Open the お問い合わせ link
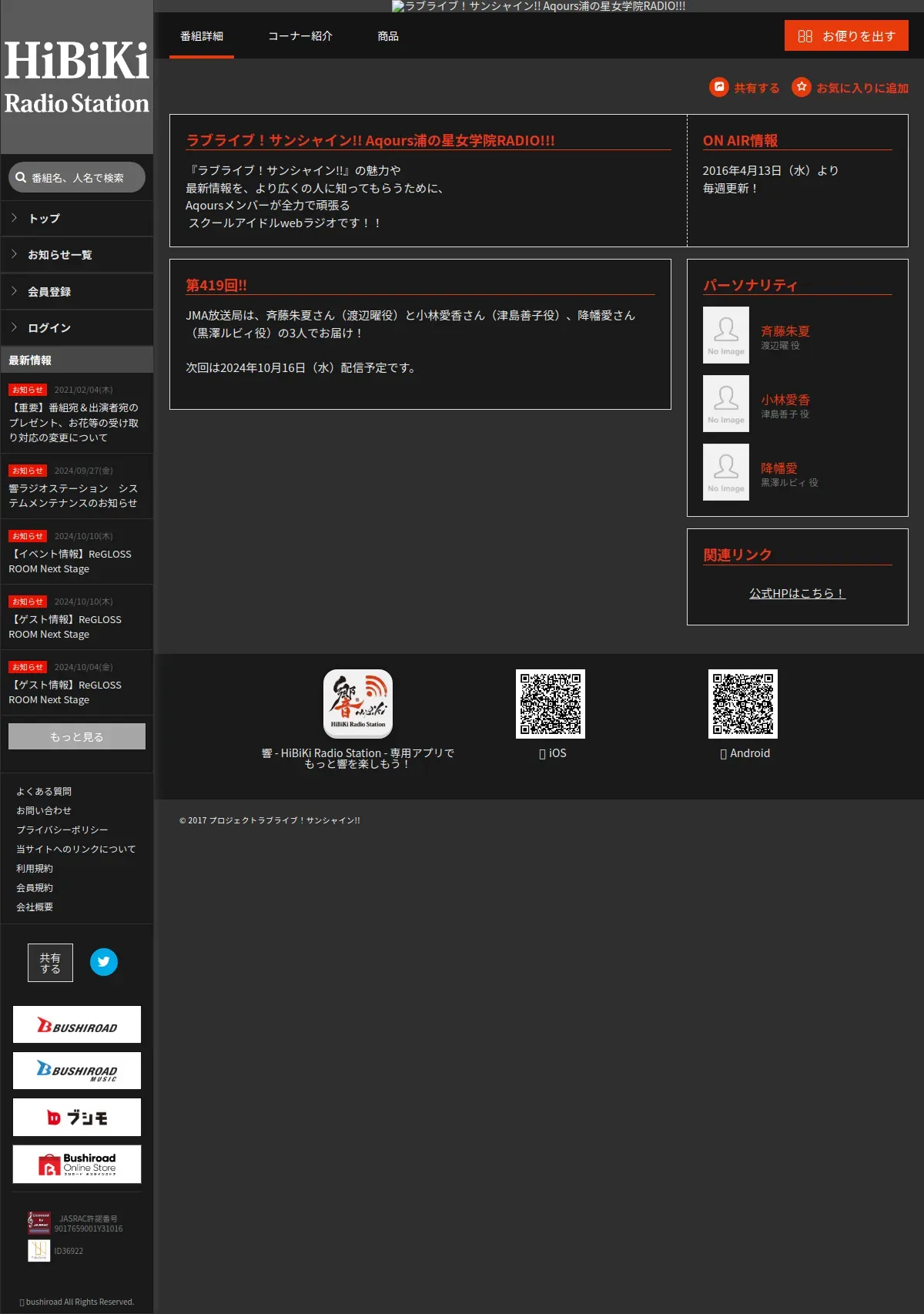The width and height of the screenshot is (924, 1314). [44, 811]
